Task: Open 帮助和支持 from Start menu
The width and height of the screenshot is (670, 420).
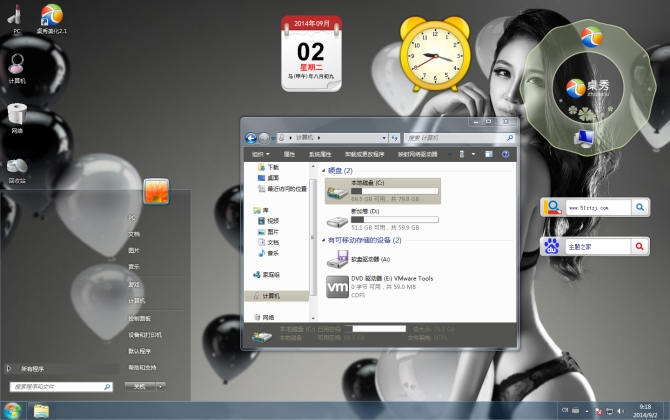Action: point(142,367)
